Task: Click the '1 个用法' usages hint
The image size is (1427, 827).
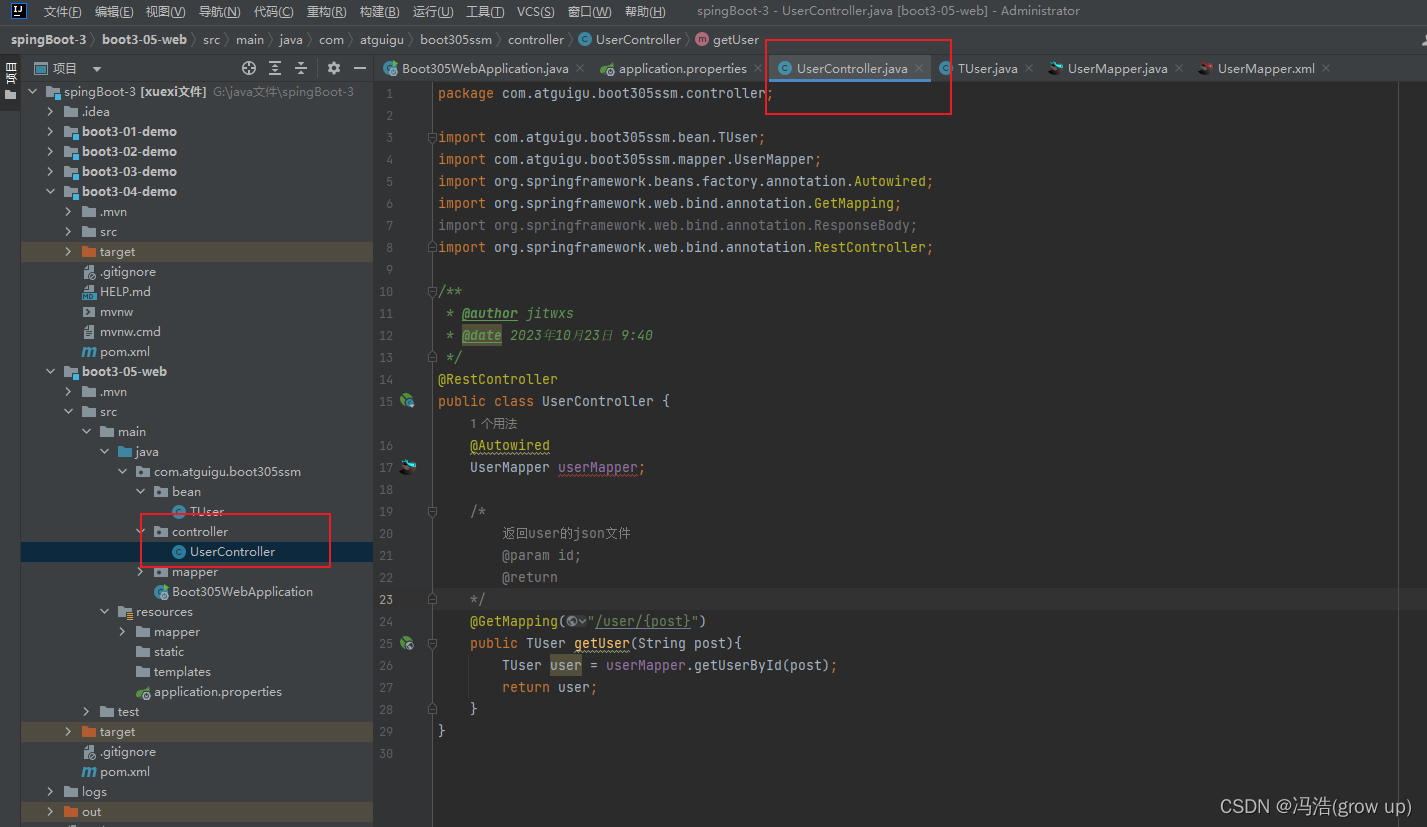Action: [x=493, y=424]
